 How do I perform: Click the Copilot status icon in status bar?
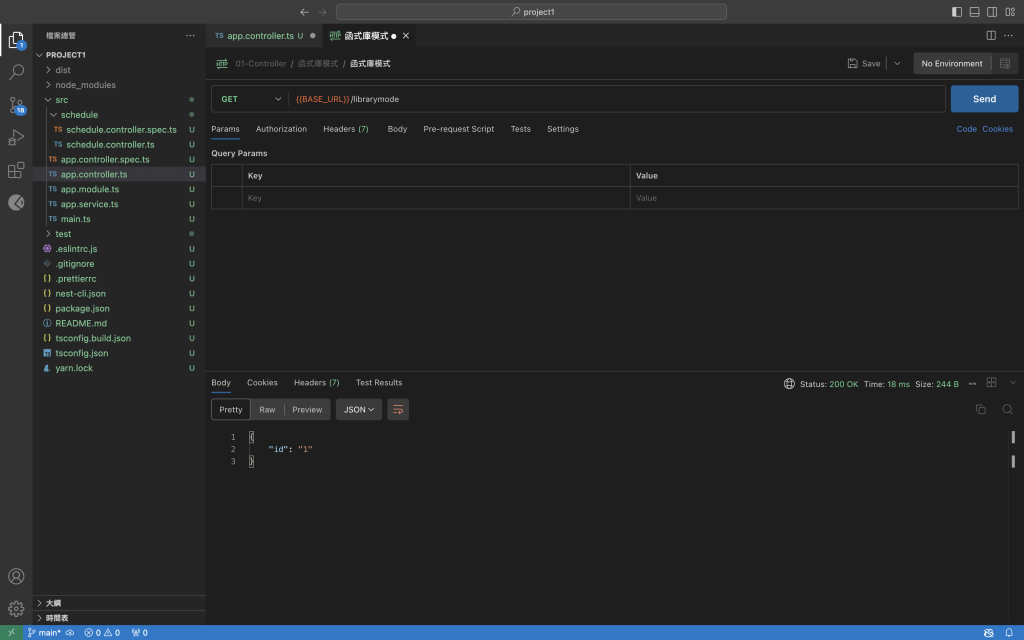click(x=989, y=633)
